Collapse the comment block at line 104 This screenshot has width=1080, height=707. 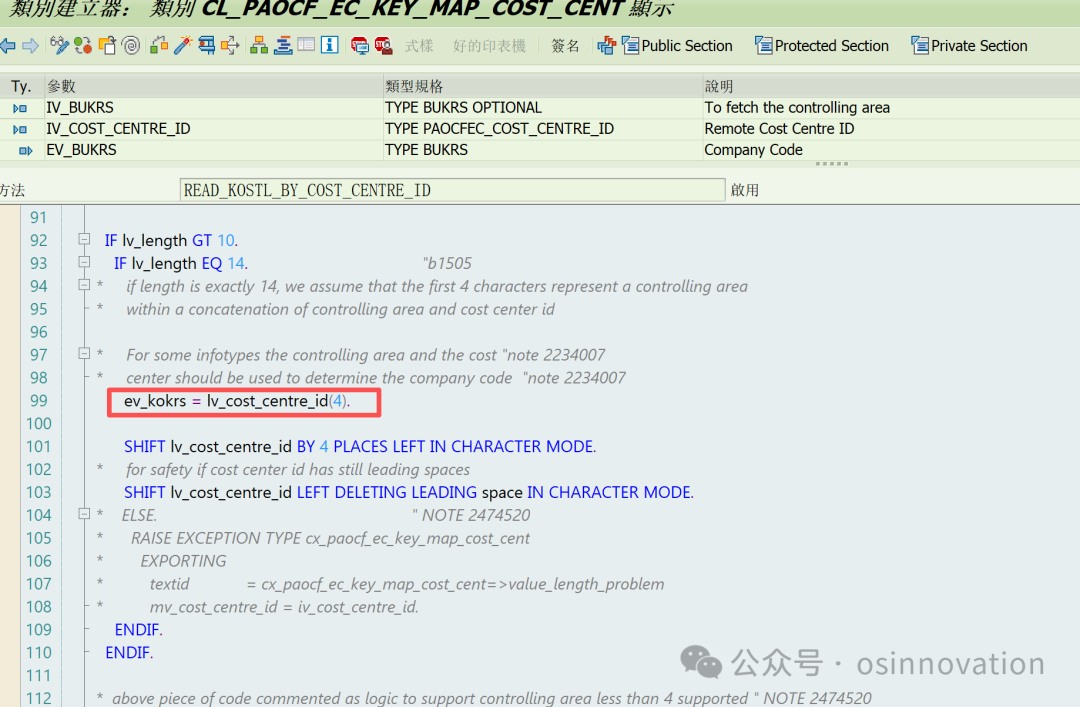point(84,513)
